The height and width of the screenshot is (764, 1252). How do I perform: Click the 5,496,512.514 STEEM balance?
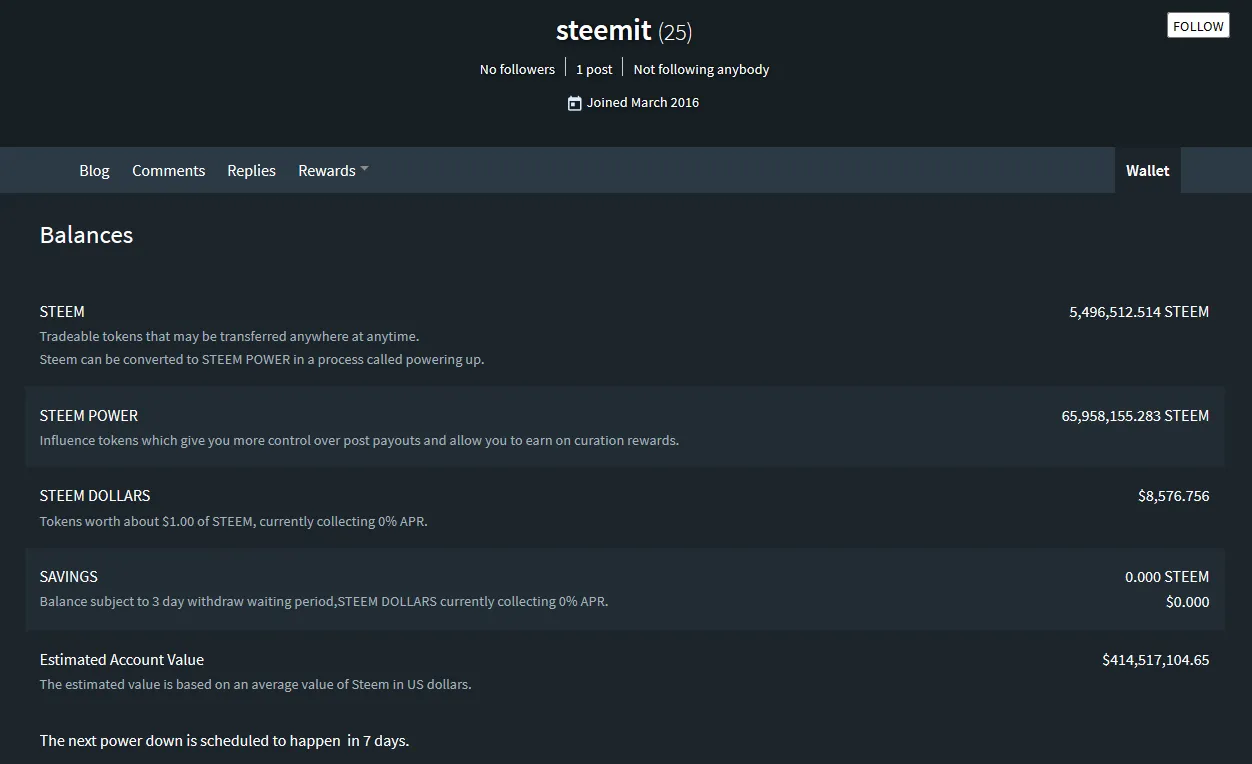1139,312
